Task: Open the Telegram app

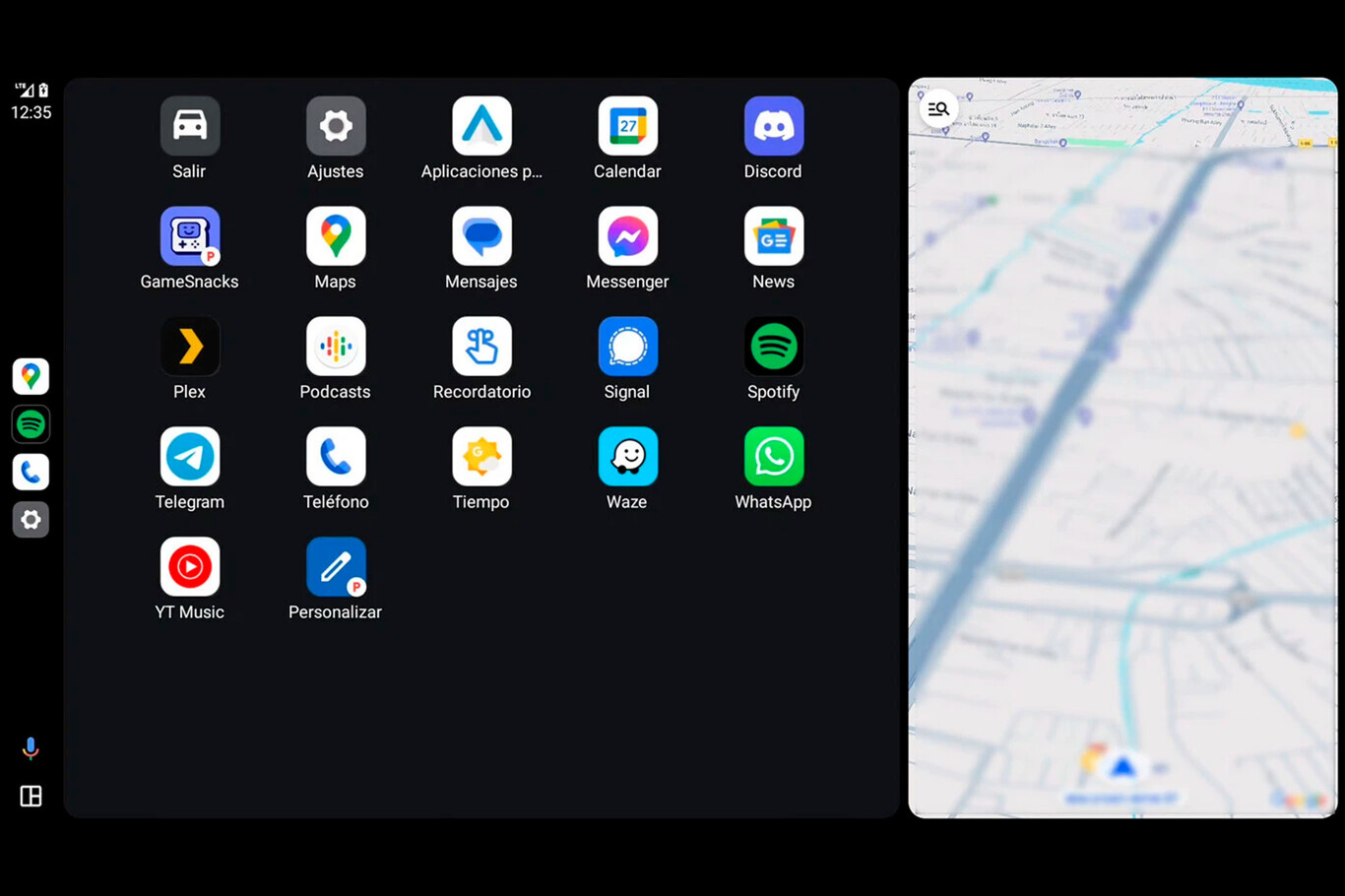Action: tap(190, 457)
